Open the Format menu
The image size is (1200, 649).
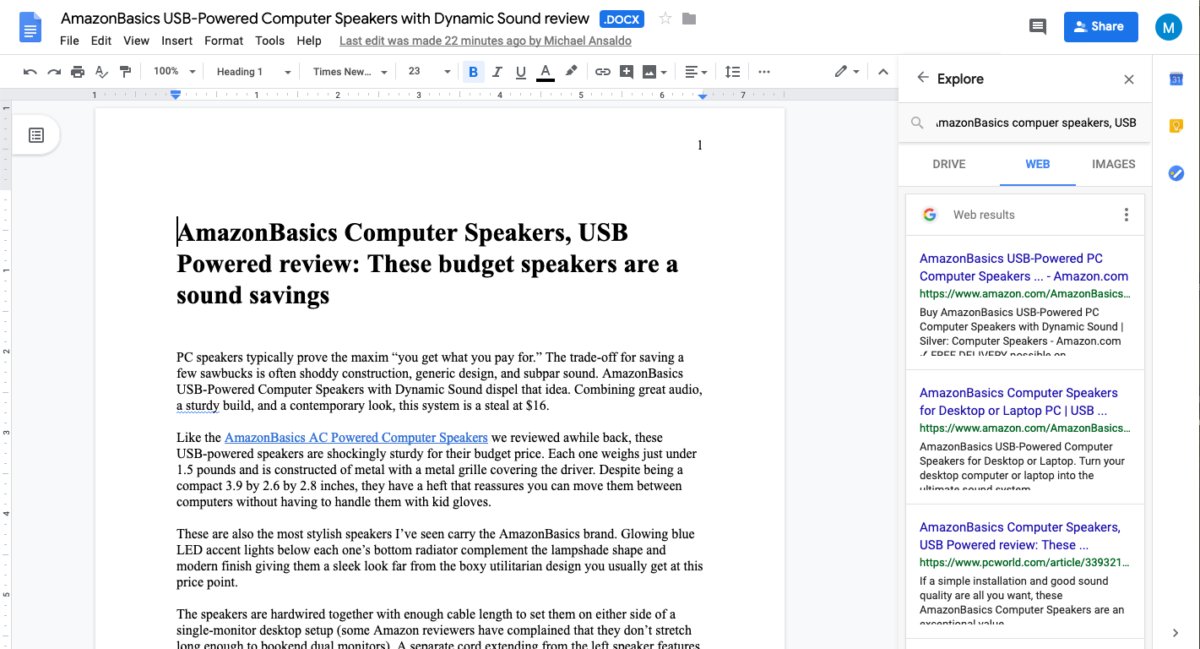[x=224, y=41]
